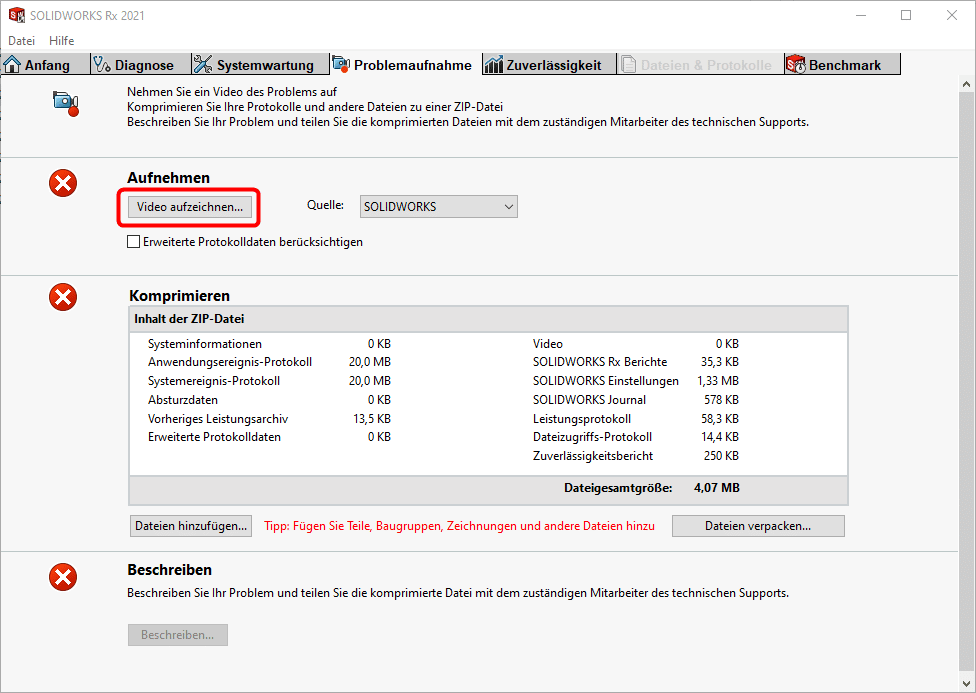Click the video camera recording icon
976x693 pixels.
[x=65, y=103]
